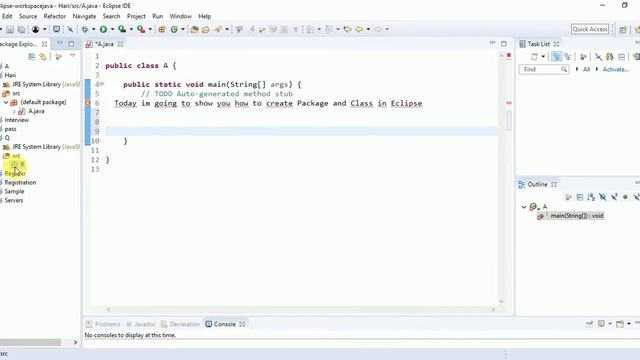Click the Open Type folder icon
Viewport: 640px width, 360px height.
point(194,29)
